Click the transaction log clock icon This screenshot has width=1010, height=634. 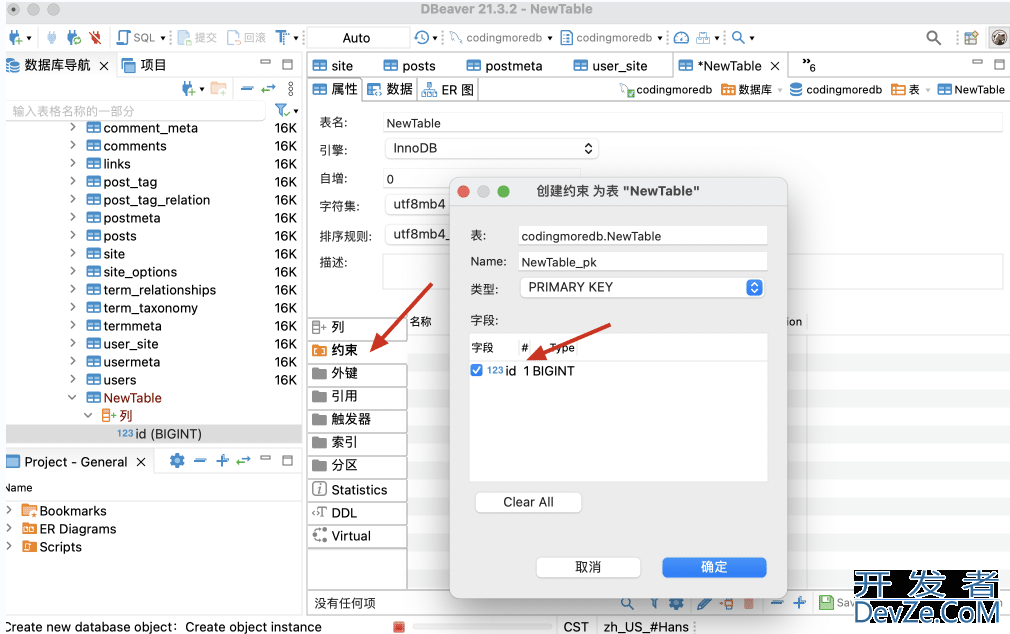click(421, 37)
